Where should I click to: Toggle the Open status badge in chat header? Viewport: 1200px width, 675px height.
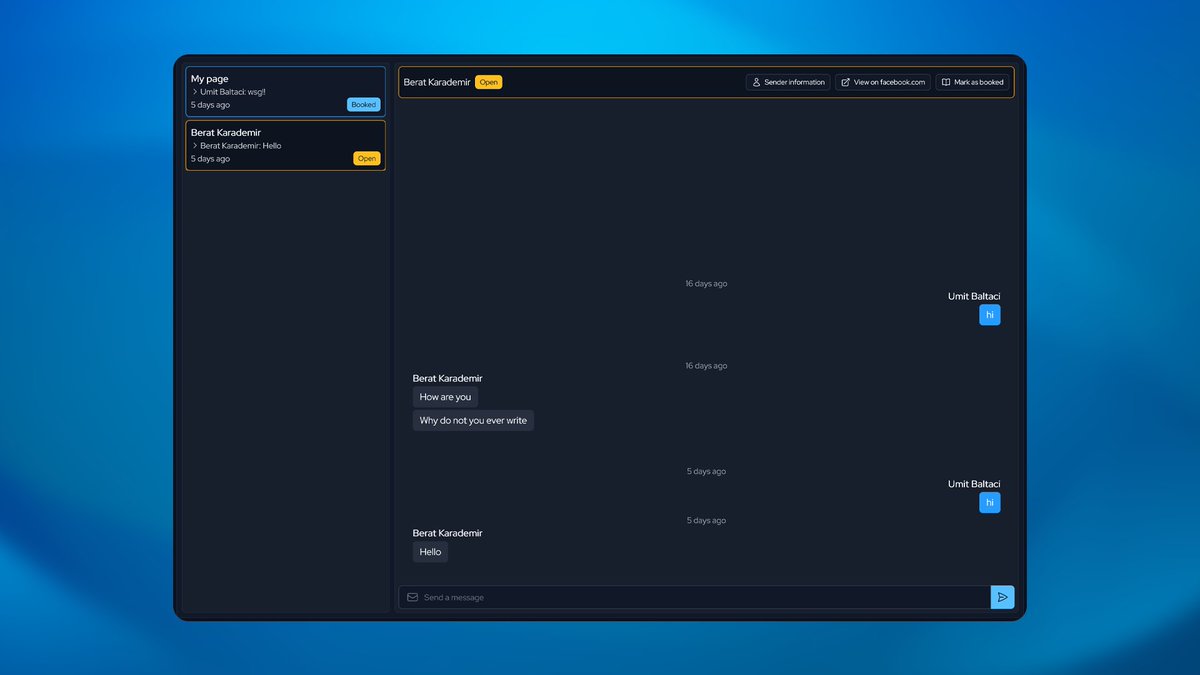[488, 82]
